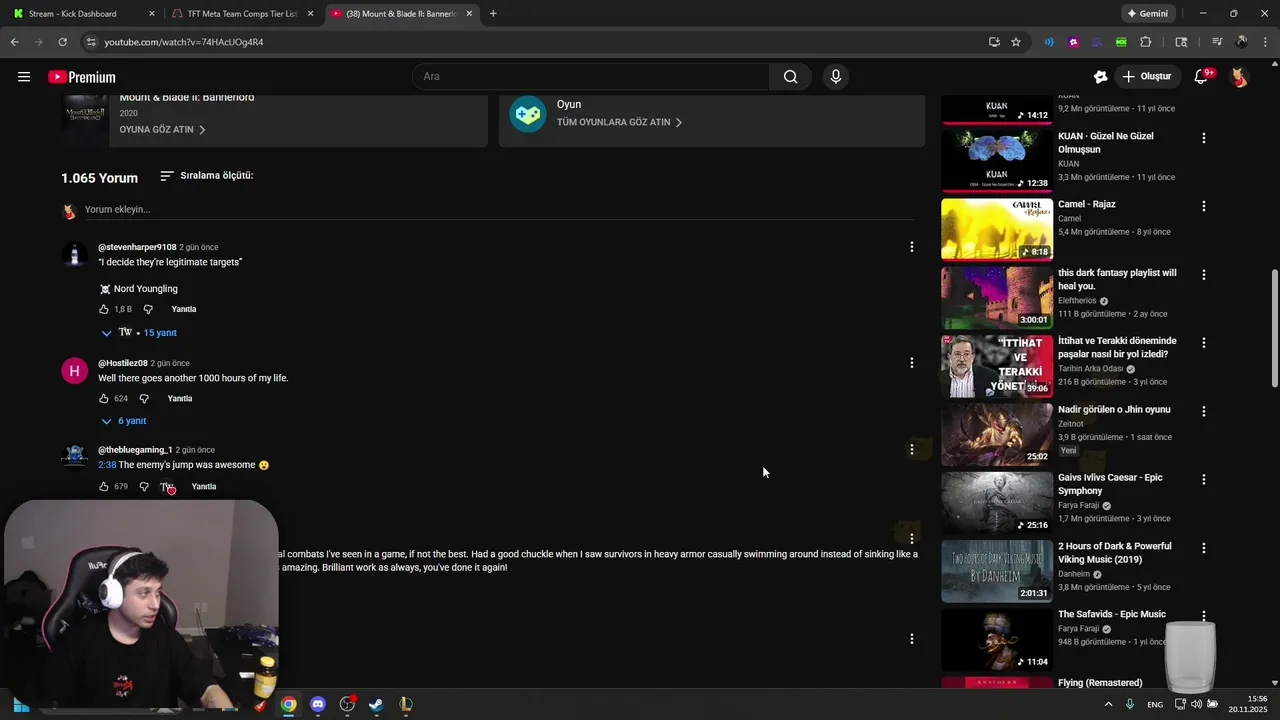Screen dimensions: 1280x720
Task: Like the @stevenharper9108 comment
Action: click(x=104, y=309)
